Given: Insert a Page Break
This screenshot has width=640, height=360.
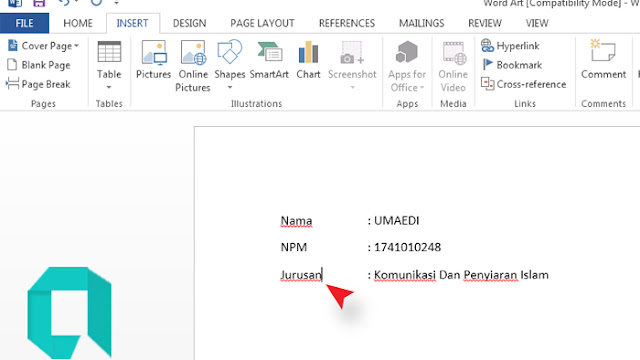Looking at the screenshot, I should click(38, 84).
